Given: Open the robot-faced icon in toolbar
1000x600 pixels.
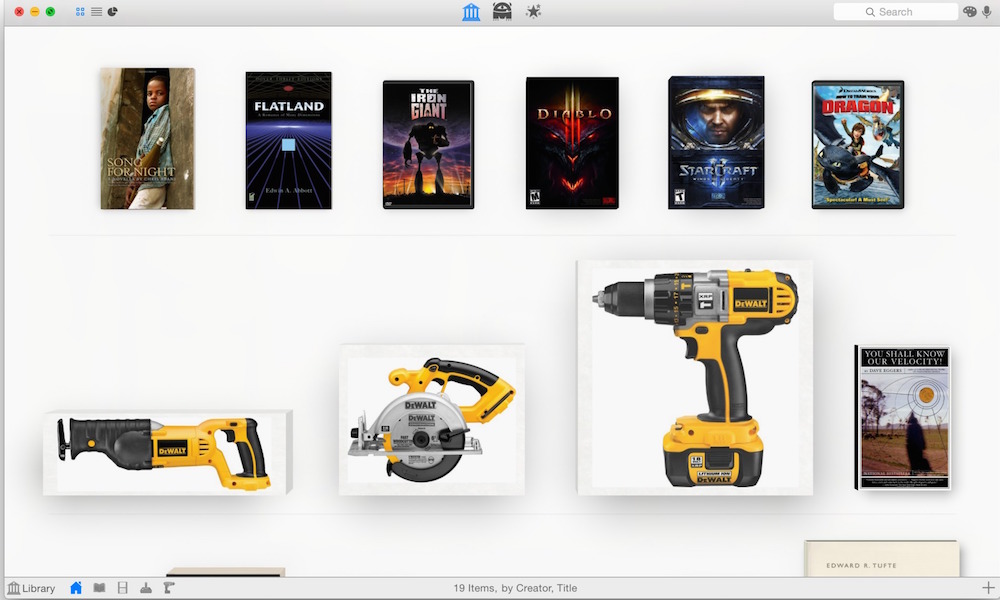Looking at the screenshot, I should pyautogui.click(x=502, y=12).
